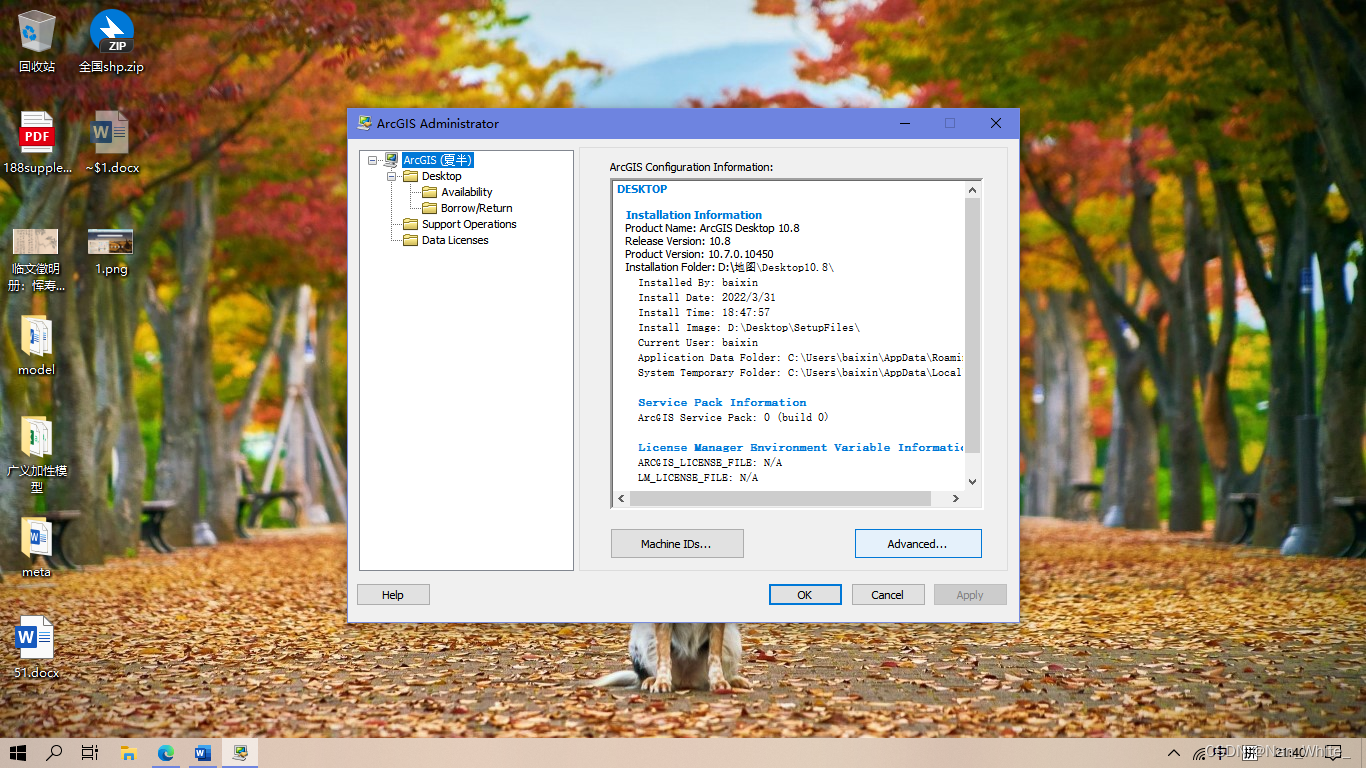
Task: Click the 'Install Date: 2022/3/31' line
Action: pyautogui.click(x=706, y=298)
